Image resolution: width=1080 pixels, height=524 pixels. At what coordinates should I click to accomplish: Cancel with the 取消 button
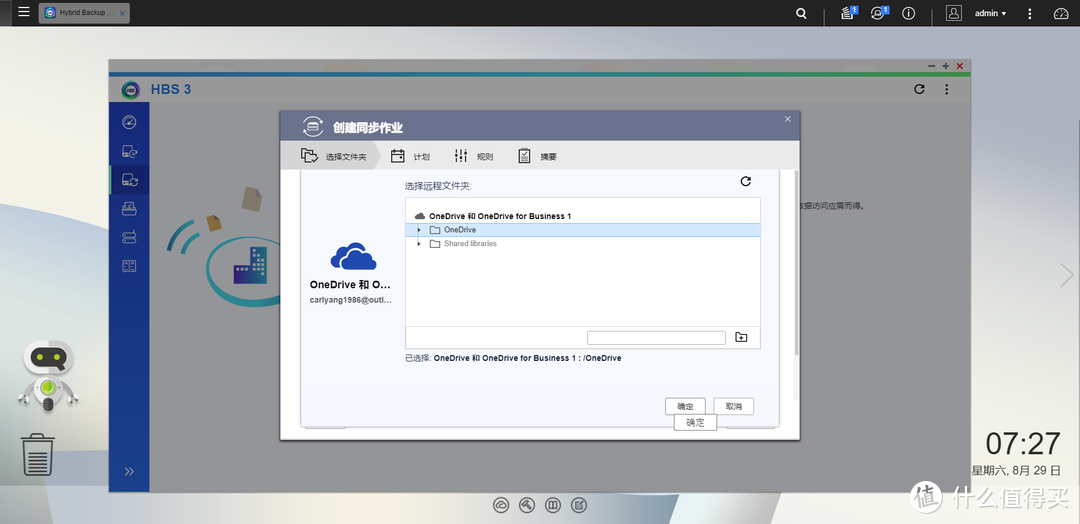point(734,406)
